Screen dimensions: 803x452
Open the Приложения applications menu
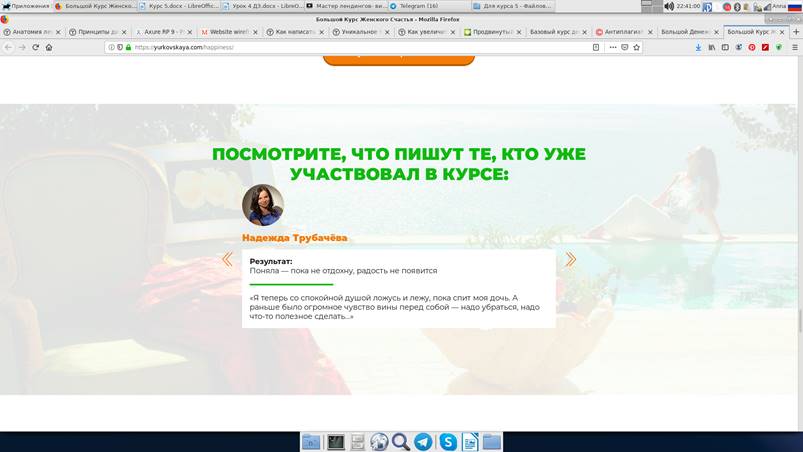[x=25, y=6]
